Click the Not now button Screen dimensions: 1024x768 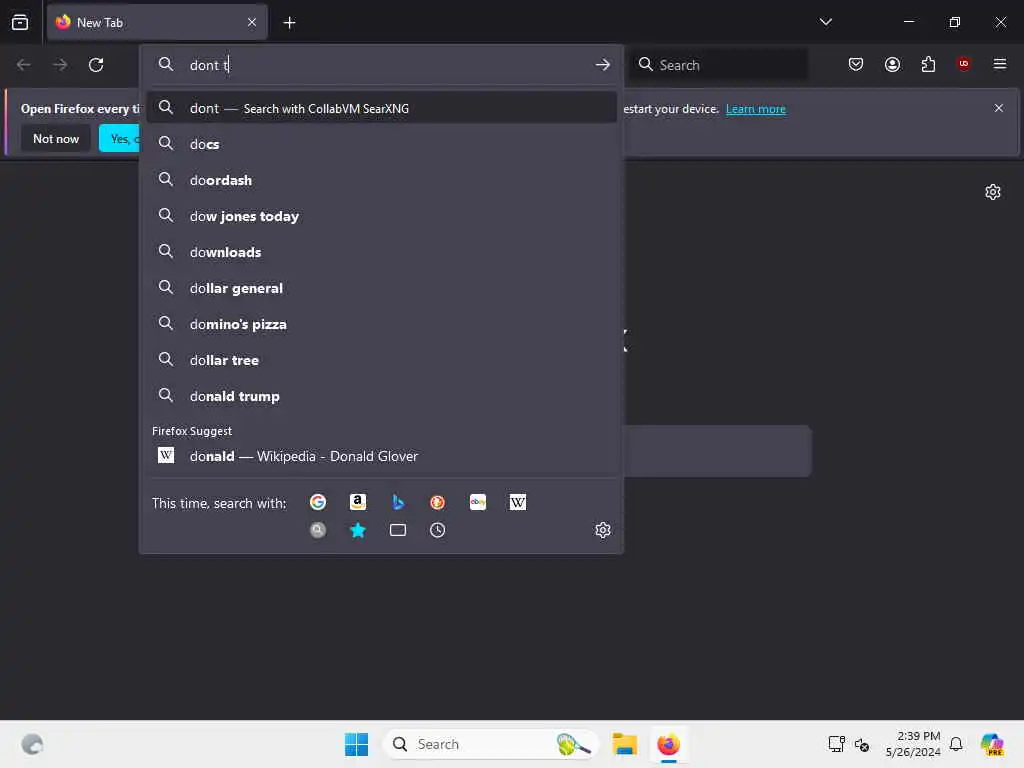point(56,138)
